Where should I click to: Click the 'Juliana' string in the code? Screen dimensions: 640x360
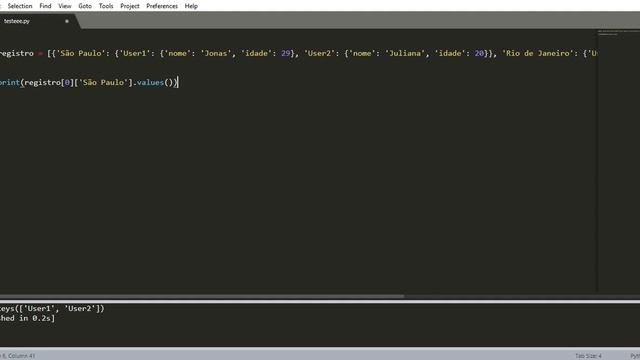[x=405, y=53]
